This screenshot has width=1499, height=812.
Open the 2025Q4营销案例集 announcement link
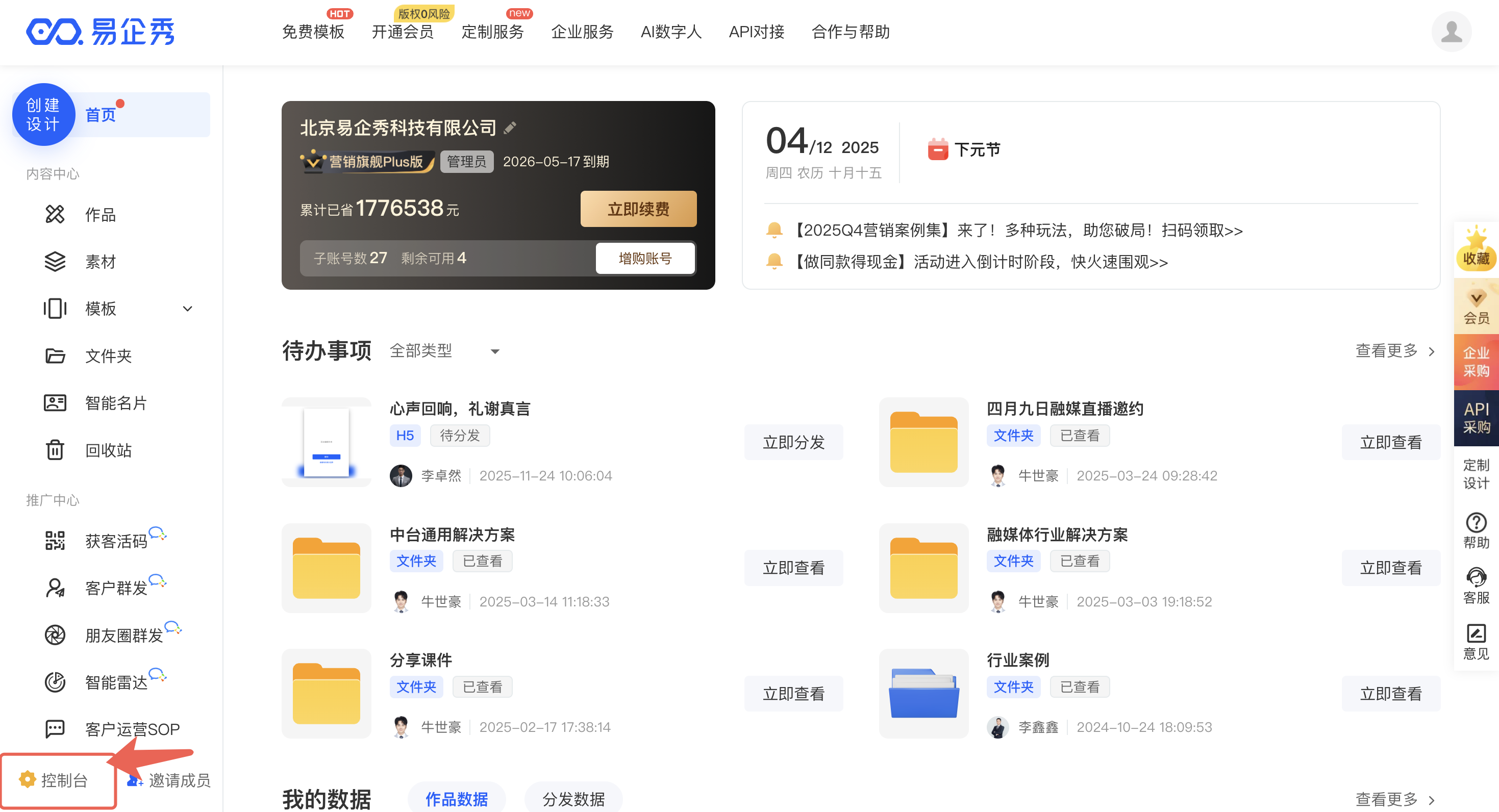[1018, 231]
